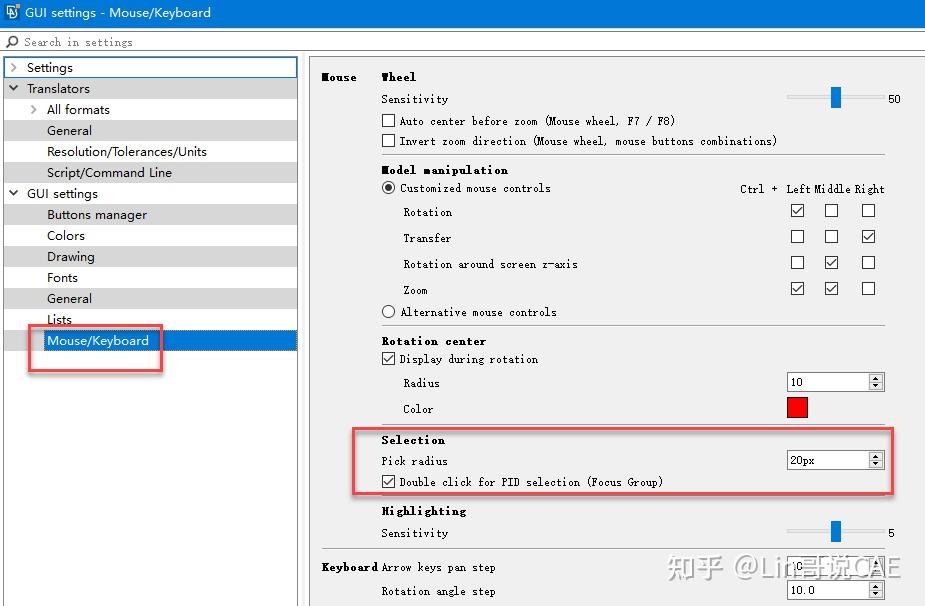Viewport: 925px width, 606px height.
Task: Collapse the Translators section
Action: point(12,88)
